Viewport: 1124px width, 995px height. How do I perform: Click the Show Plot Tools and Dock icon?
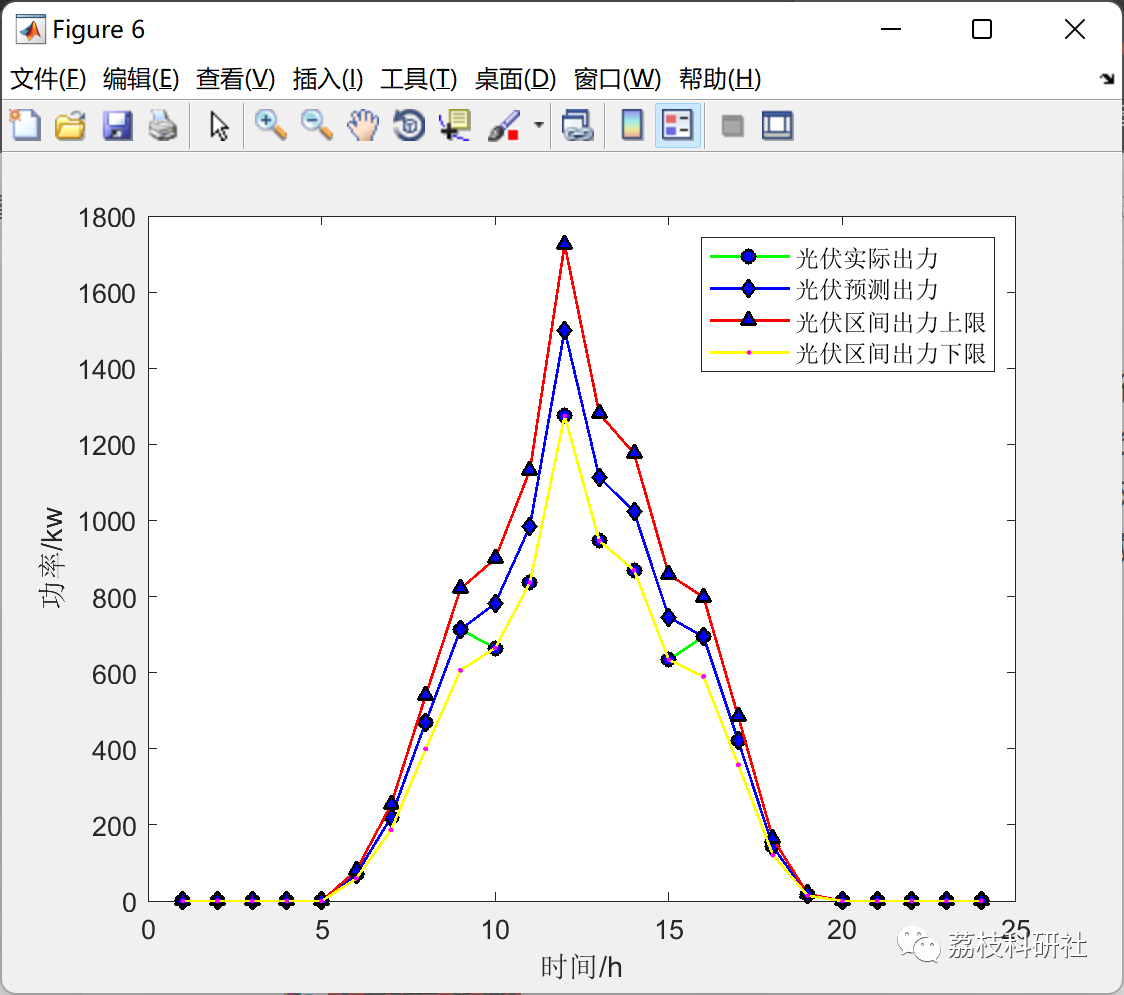(777, 125)
